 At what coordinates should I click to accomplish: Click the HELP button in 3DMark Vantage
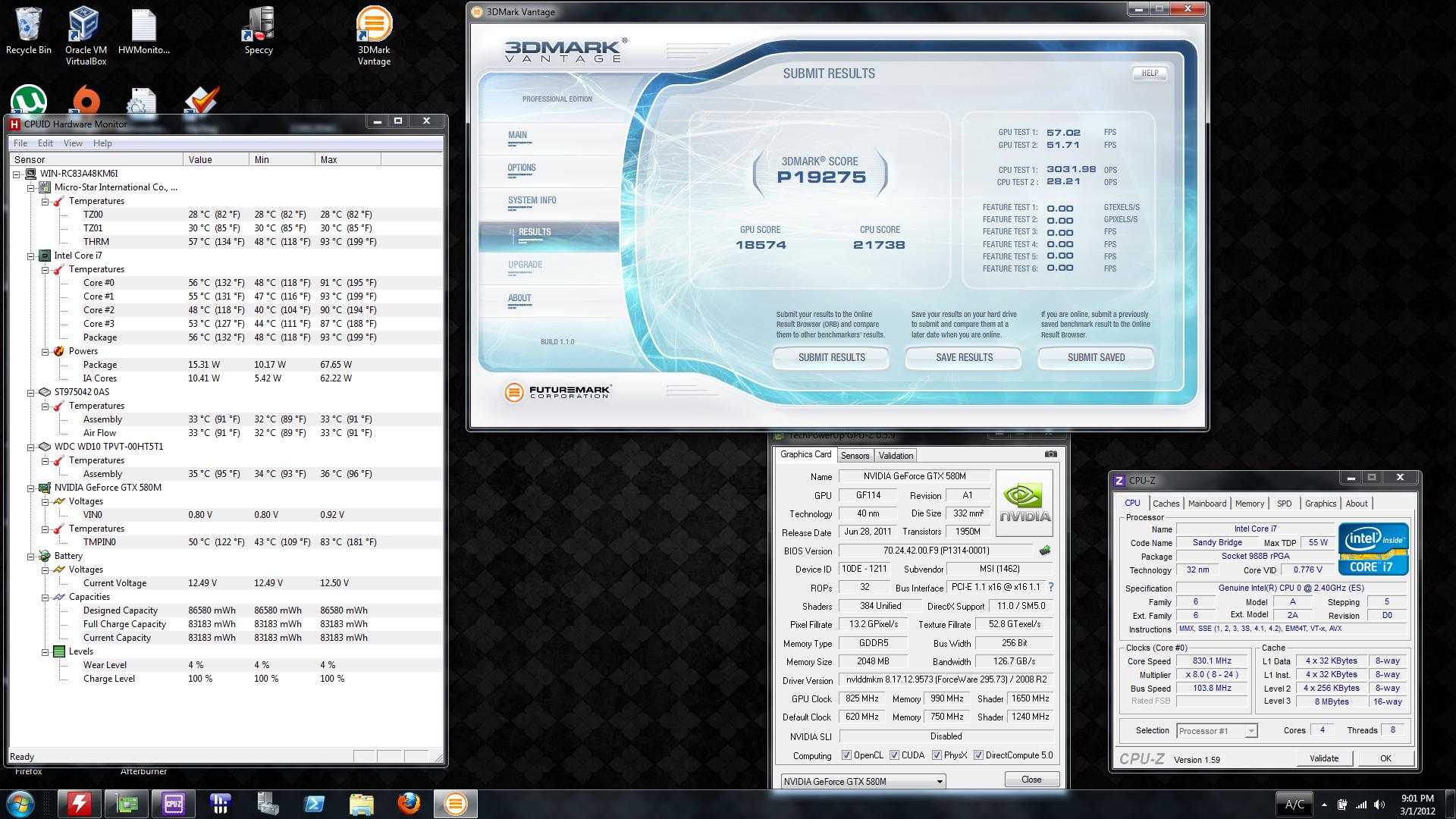click(1150, 74)
